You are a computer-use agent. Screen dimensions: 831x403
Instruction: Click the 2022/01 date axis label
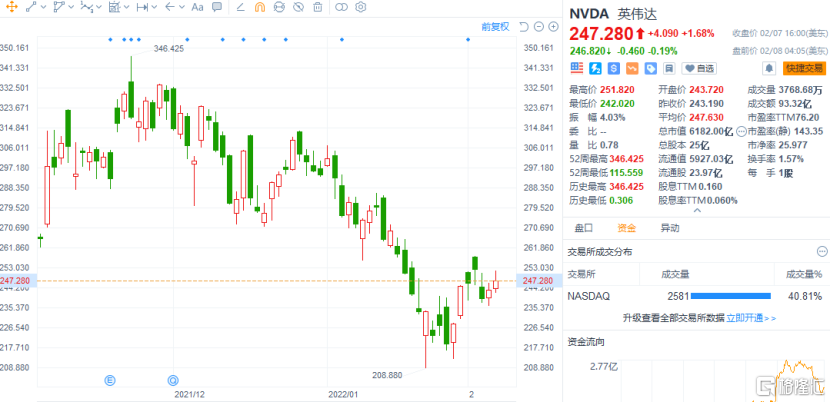pyautogui.click(x=343, y=395)
